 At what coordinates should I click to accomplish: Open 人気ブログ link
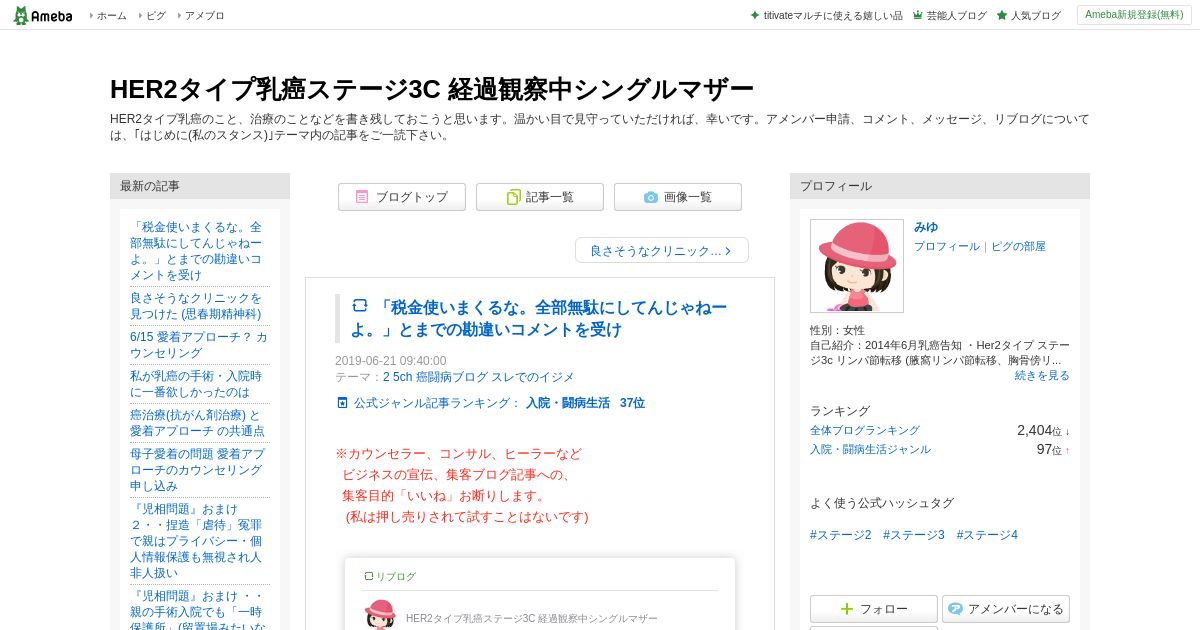(x=1035, y=15)
